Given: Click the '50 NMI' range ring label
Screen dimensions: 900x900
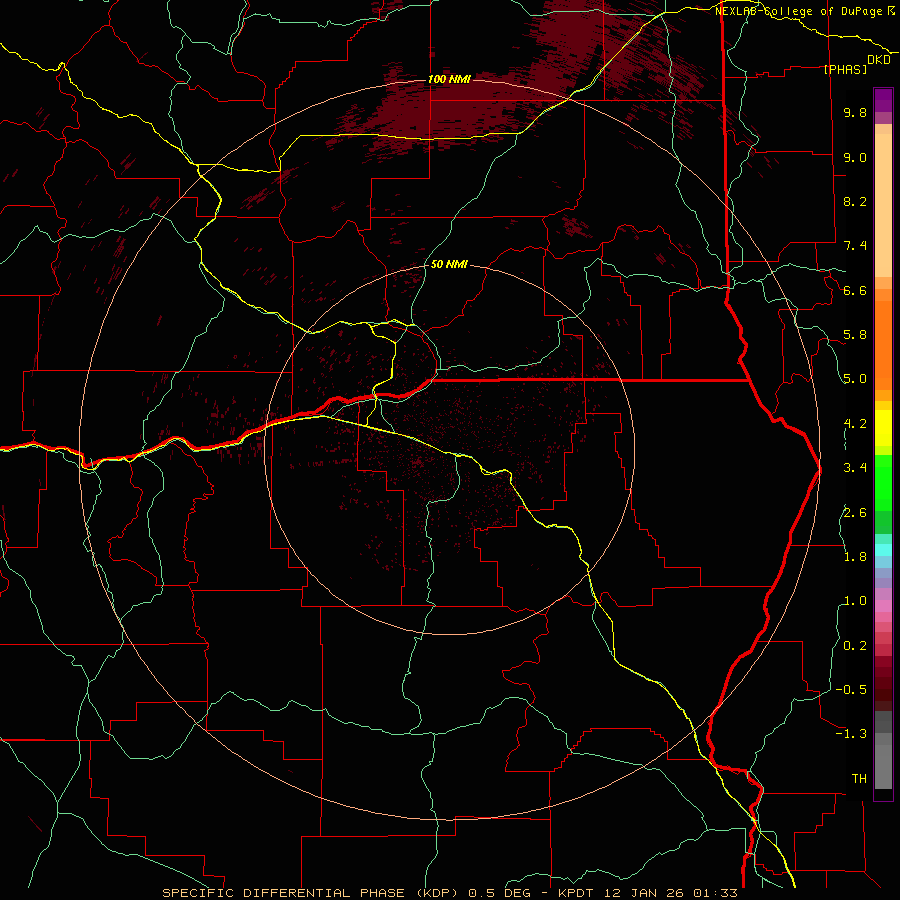Looking at the screenshot, I should pos(449,264).
